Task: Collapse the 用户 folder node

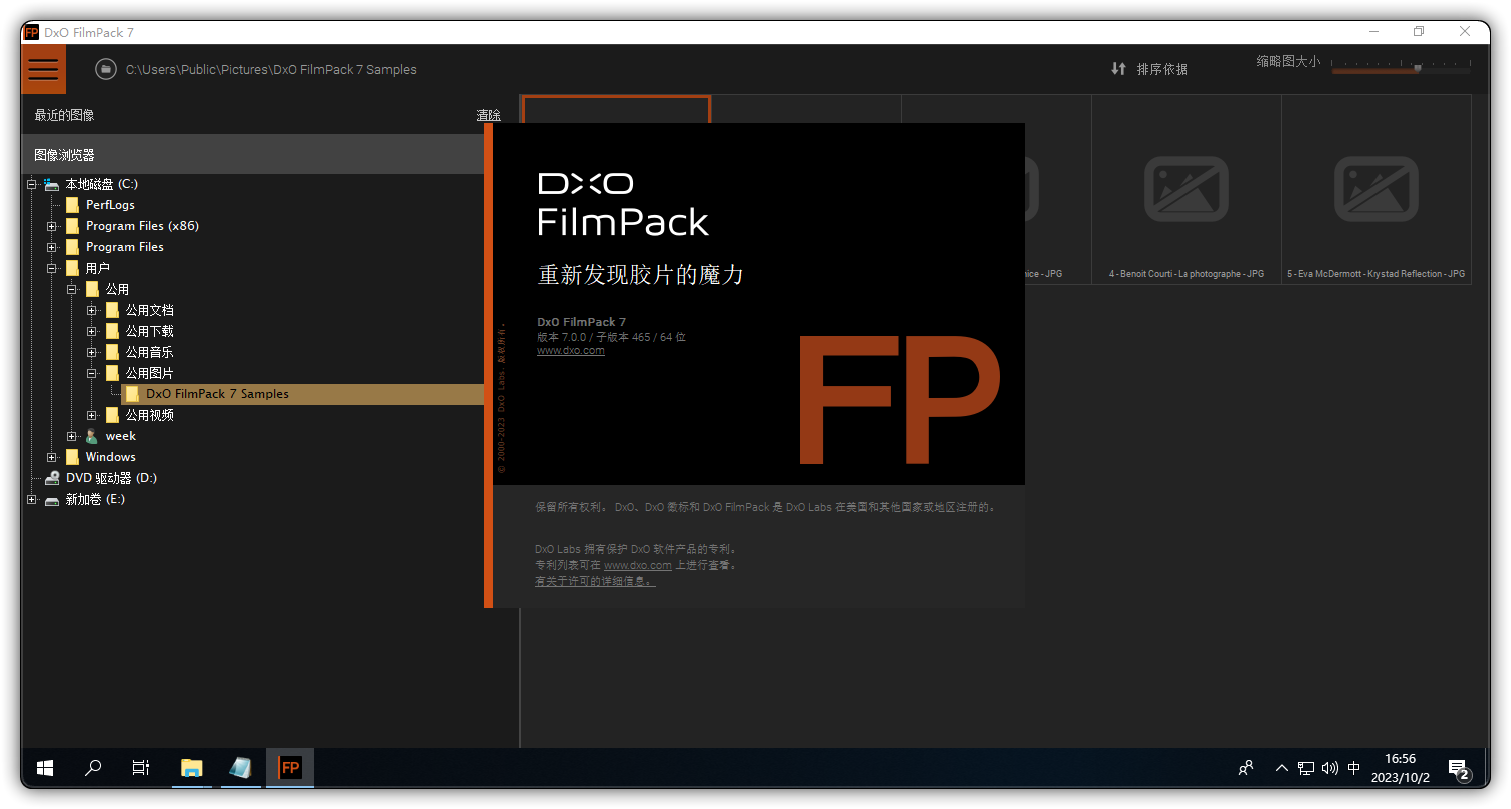Action: [52, 268]
